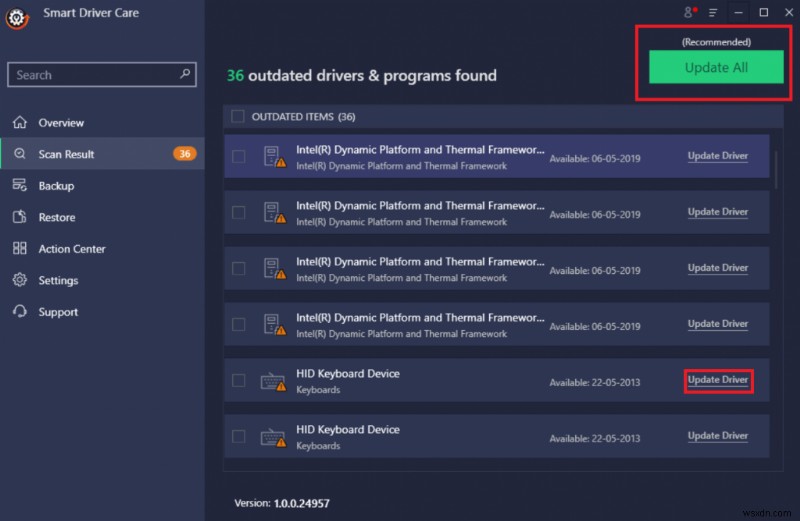Image resolution: width=800 pixels, height=521 pixels.
Task: Tick the checkbox of the second Intel Framework row
Action: (238, 212)
